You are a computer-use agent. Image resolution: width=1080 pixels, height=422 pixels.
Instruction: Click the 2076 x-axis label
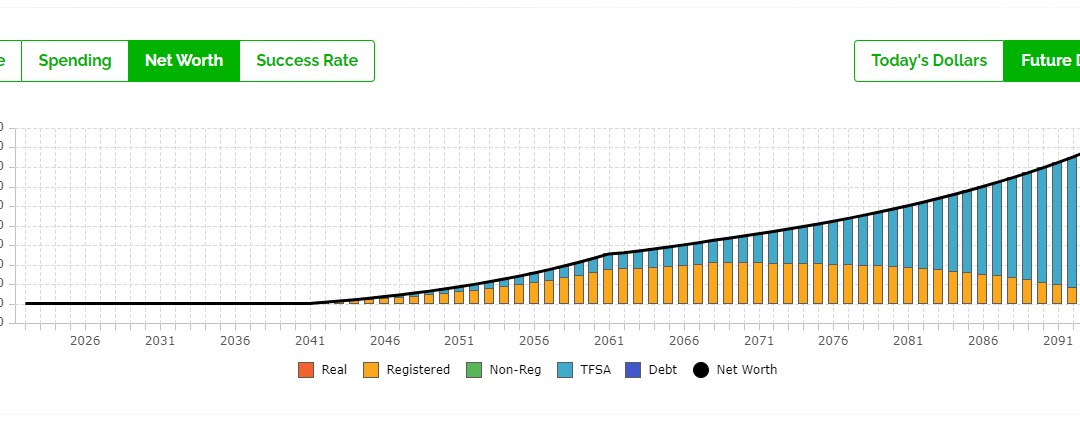coord(833,341)
